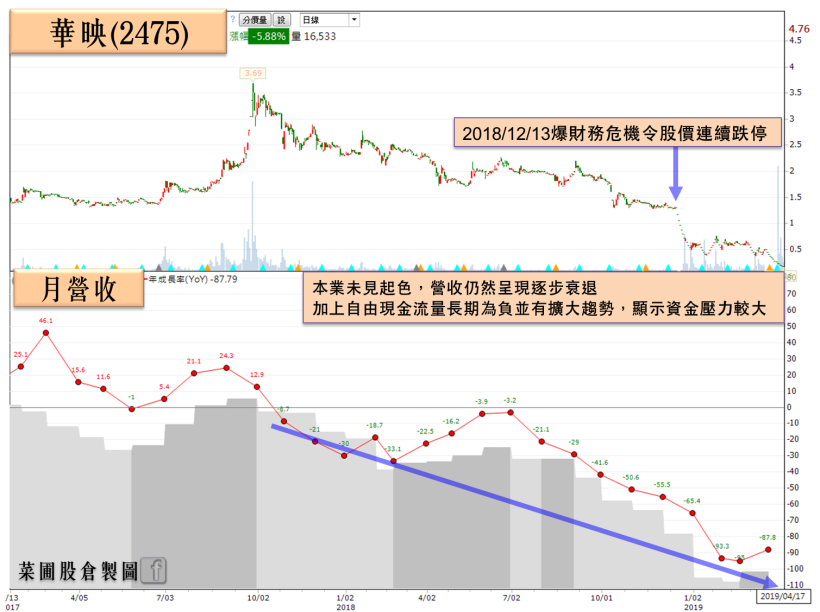Click the Facebook icon beside 菜圖股倉製圖
The height and width of the screenshot is (612, 820).
pos(154,571)
